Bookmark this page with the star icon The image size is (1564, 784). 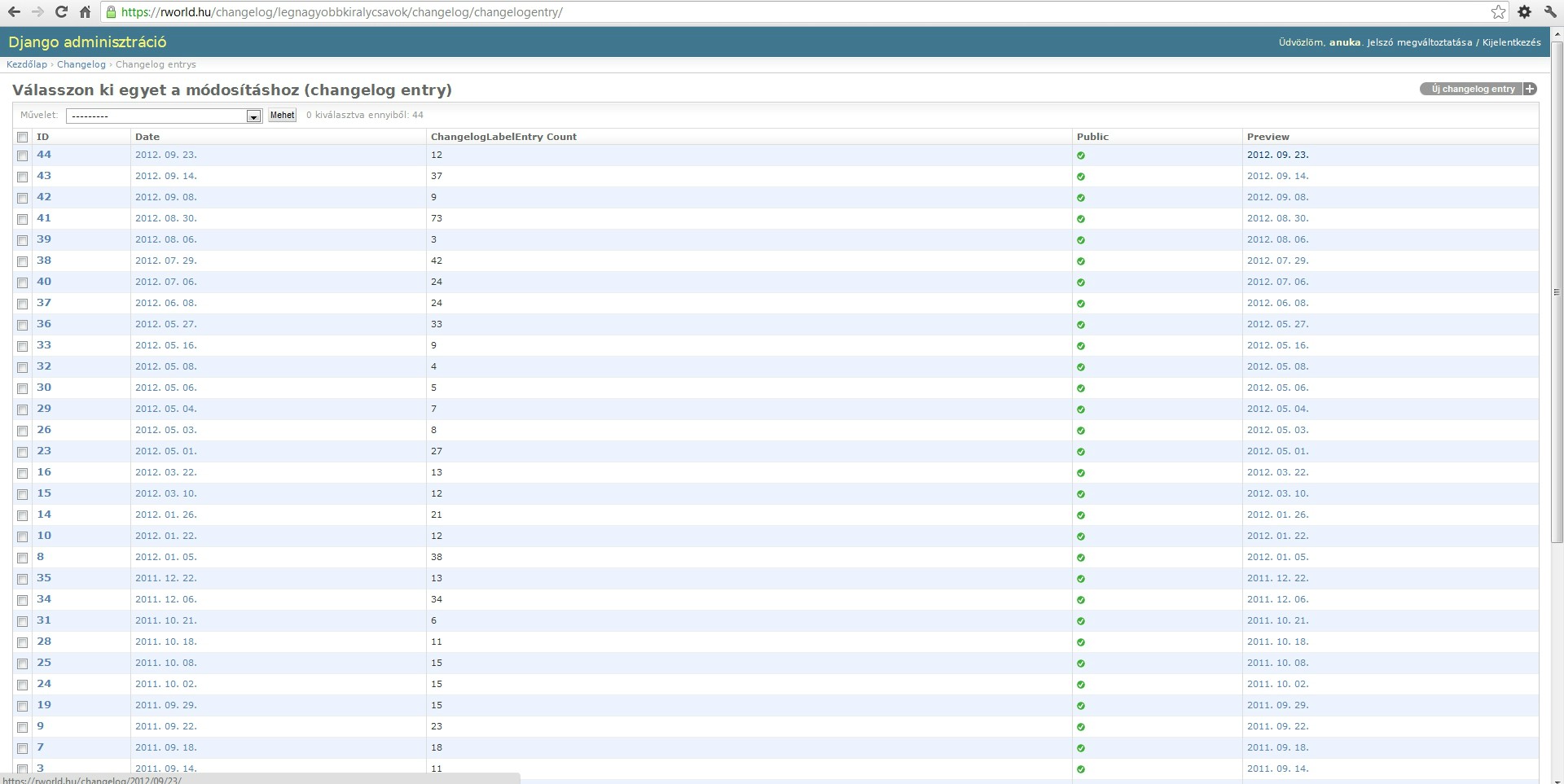(1498, 12)
